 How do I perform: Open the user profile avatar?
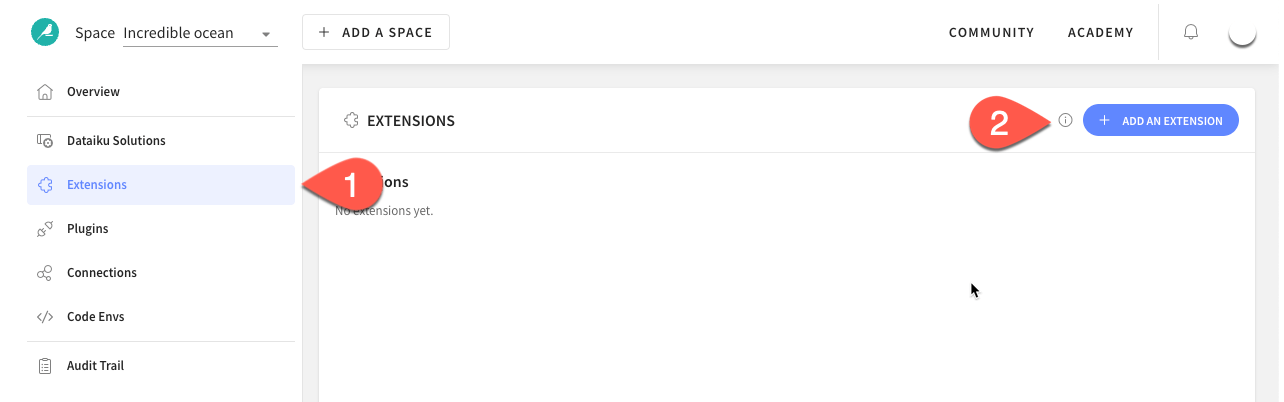[1241, 32]
